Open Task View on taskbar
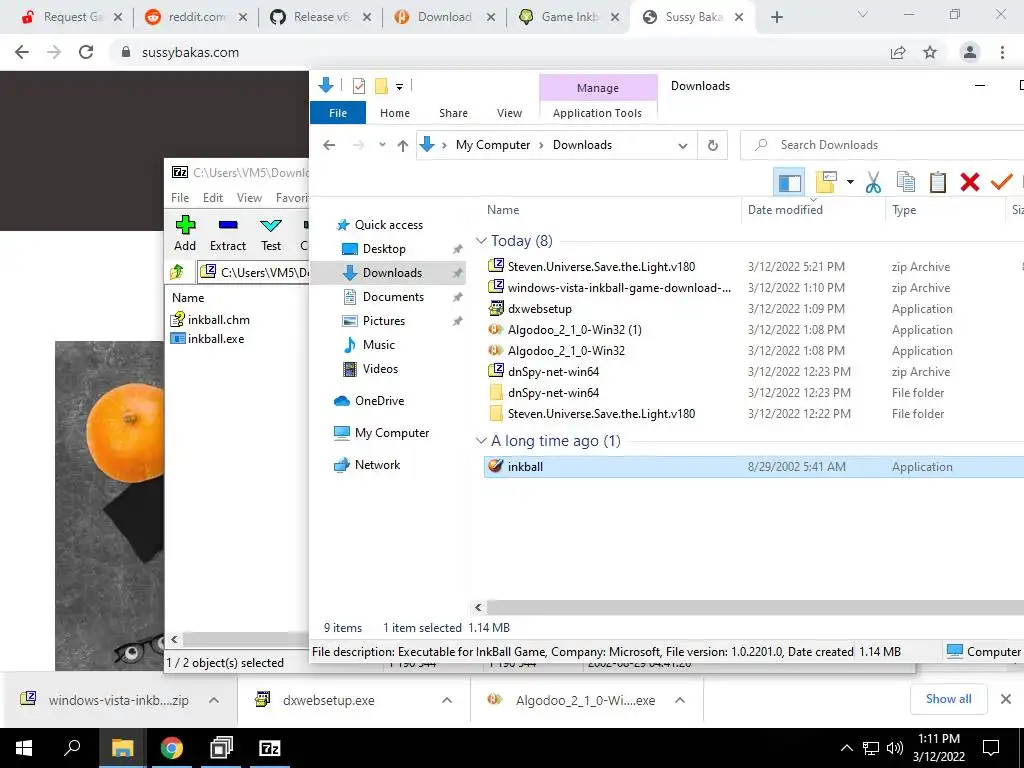Screen dimensions: 1024x768 tap(221, 748)
